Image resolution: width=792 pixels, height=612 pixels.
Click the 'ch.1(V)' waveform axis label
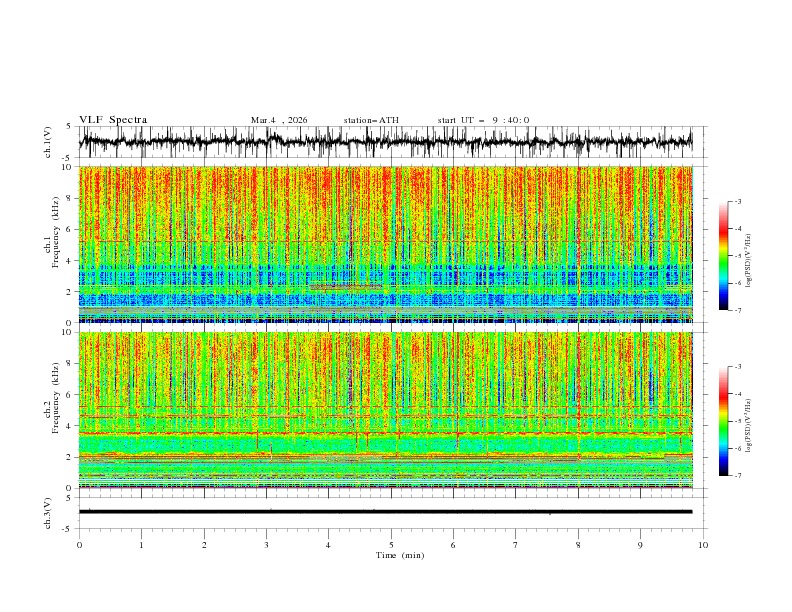(48, 142)
